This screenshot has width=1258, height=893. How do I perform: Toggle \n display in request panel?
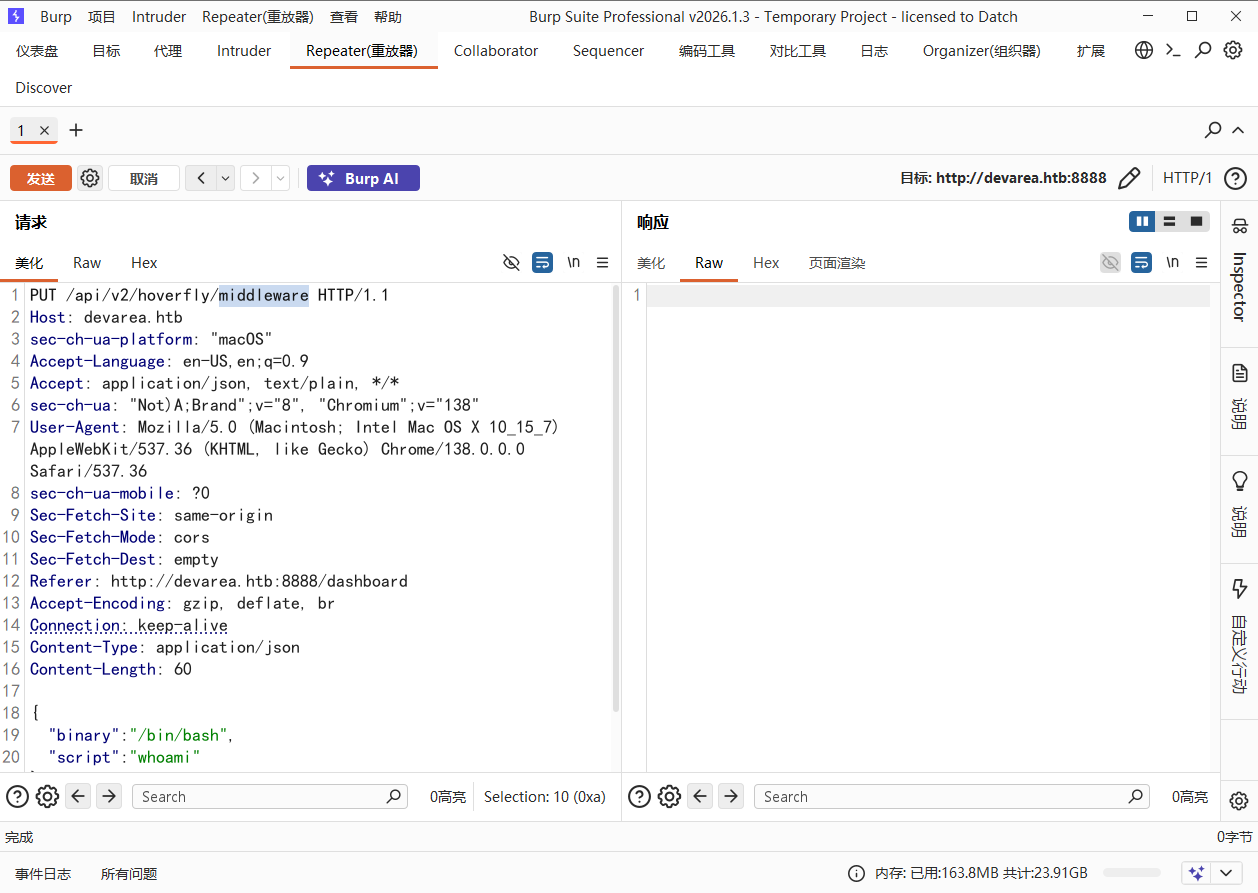574,262
